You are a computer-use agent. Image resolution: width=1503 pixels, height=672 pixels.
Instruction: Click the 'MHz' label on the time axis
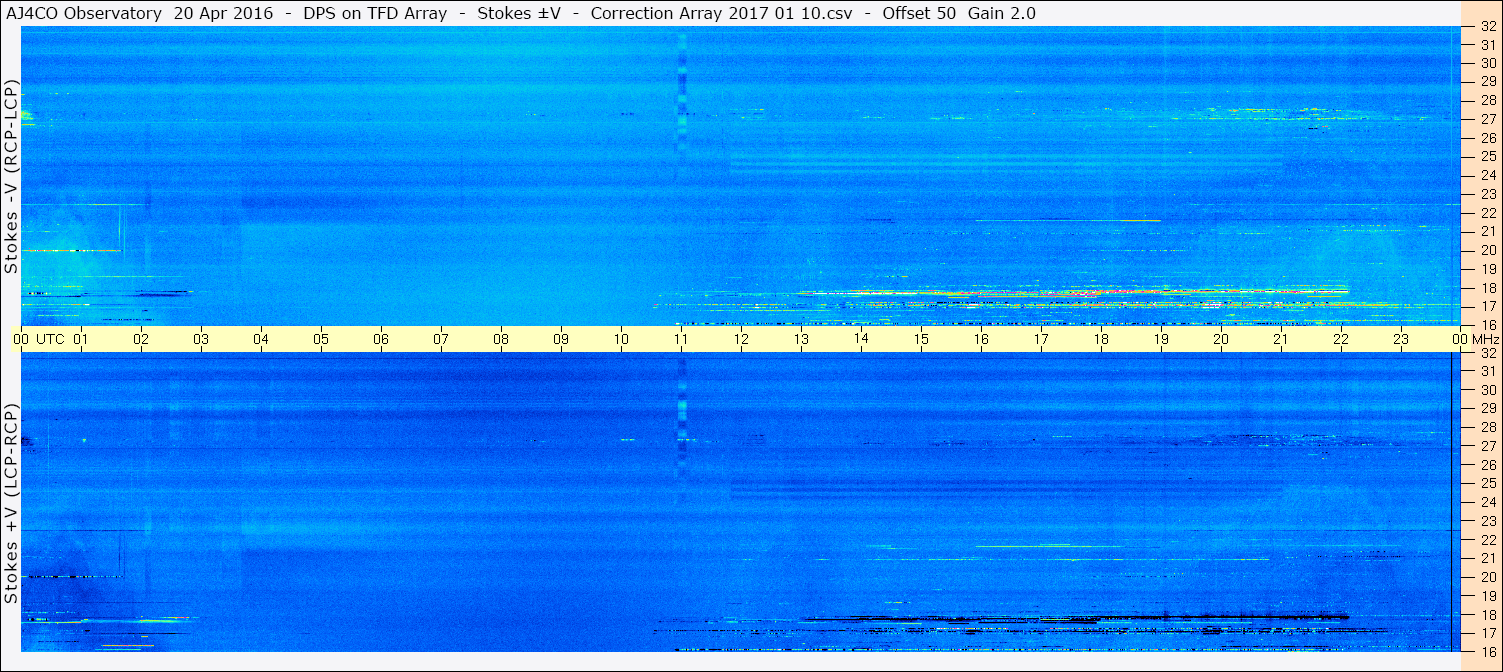[x=1485, y=339]
